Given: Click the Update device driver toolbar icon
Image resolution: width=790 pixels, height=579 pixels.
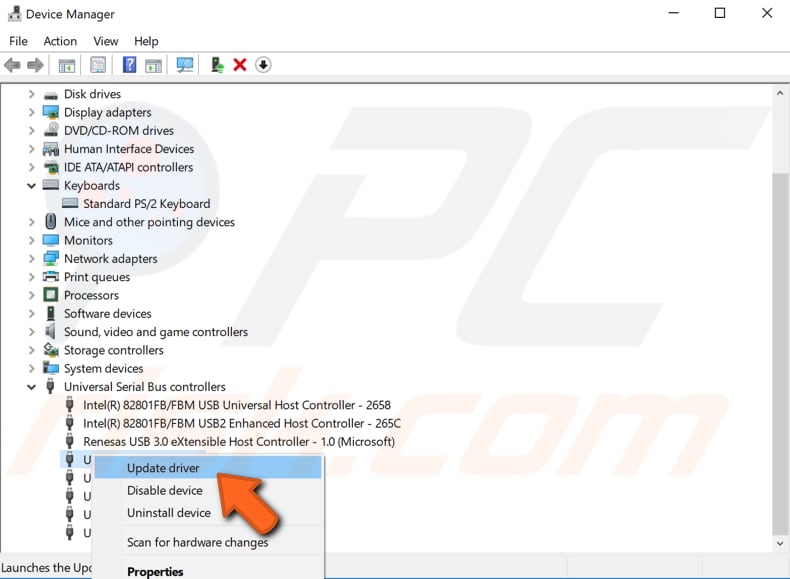Looking at the screenshot, I should tap(217, 65).
